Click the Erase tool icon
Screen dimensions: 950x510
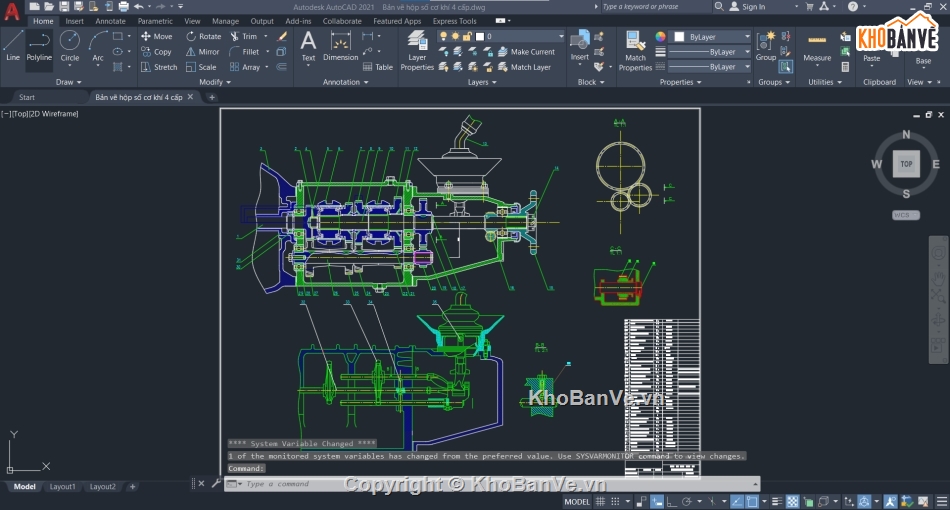tap(282, 36)
